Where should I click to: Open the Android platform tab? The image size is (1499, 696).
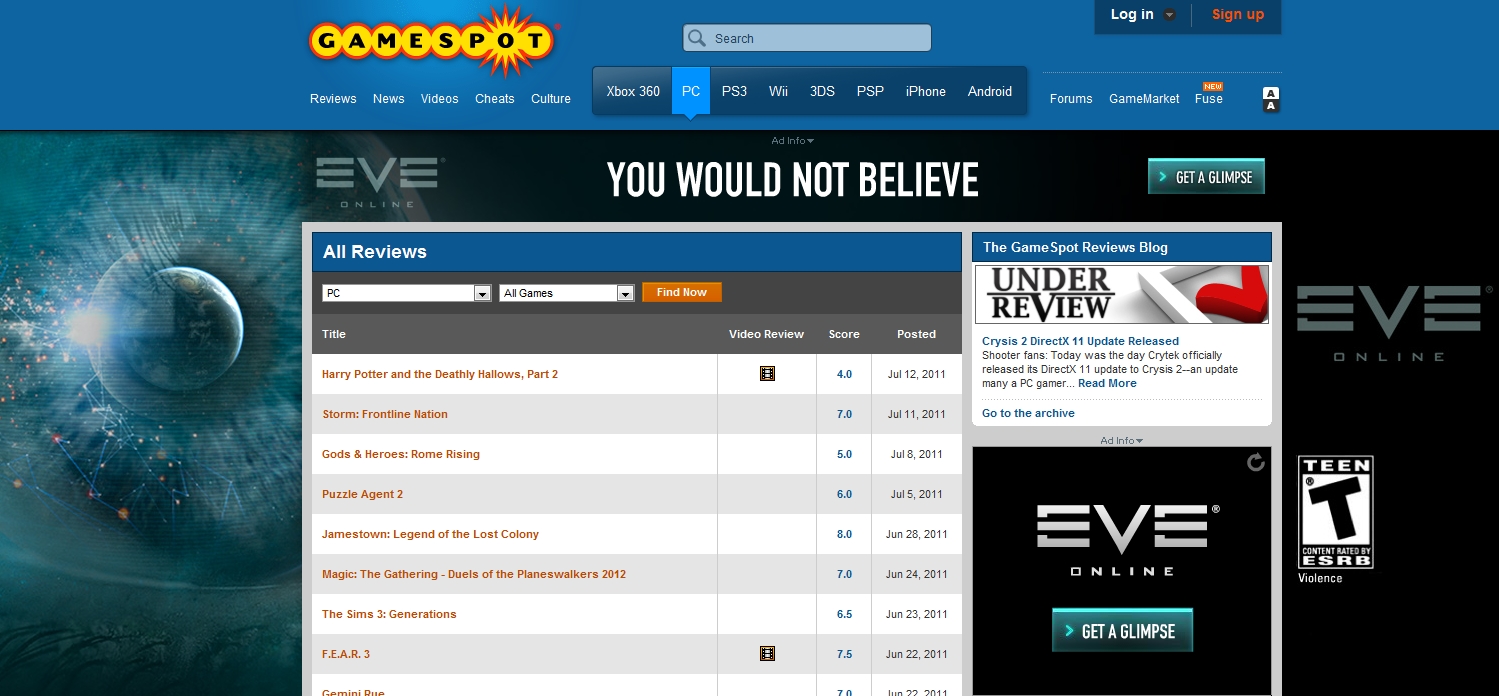[990, 91]
